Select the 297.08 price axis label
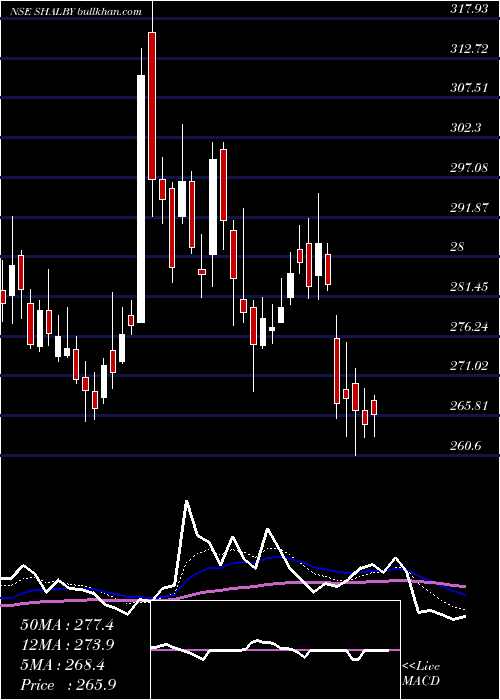Screen dimensions: 500x700 (x=469, y=168)
